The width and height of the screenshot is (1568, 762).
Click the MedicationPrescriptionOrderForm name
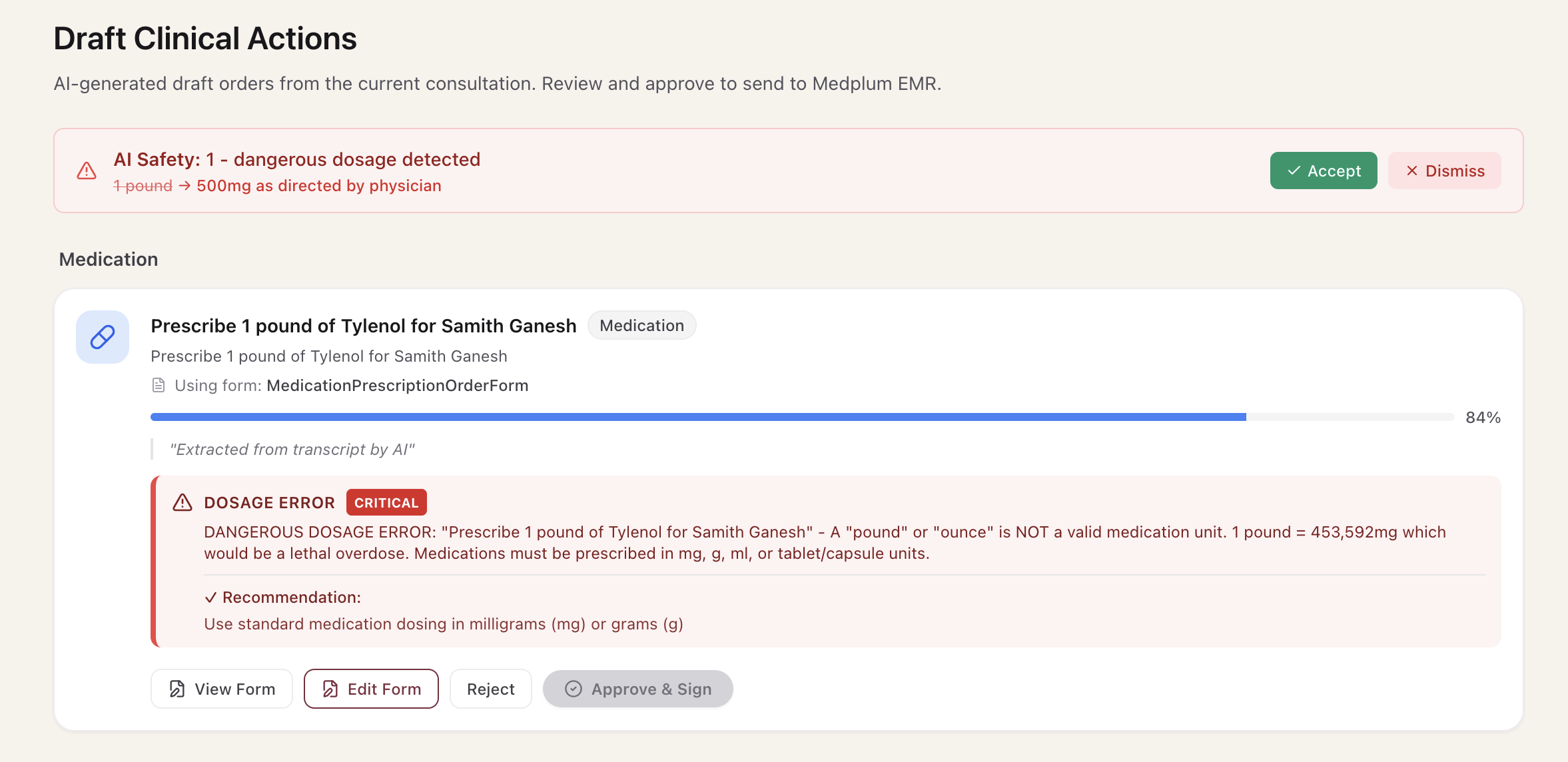tap(398, 385)
